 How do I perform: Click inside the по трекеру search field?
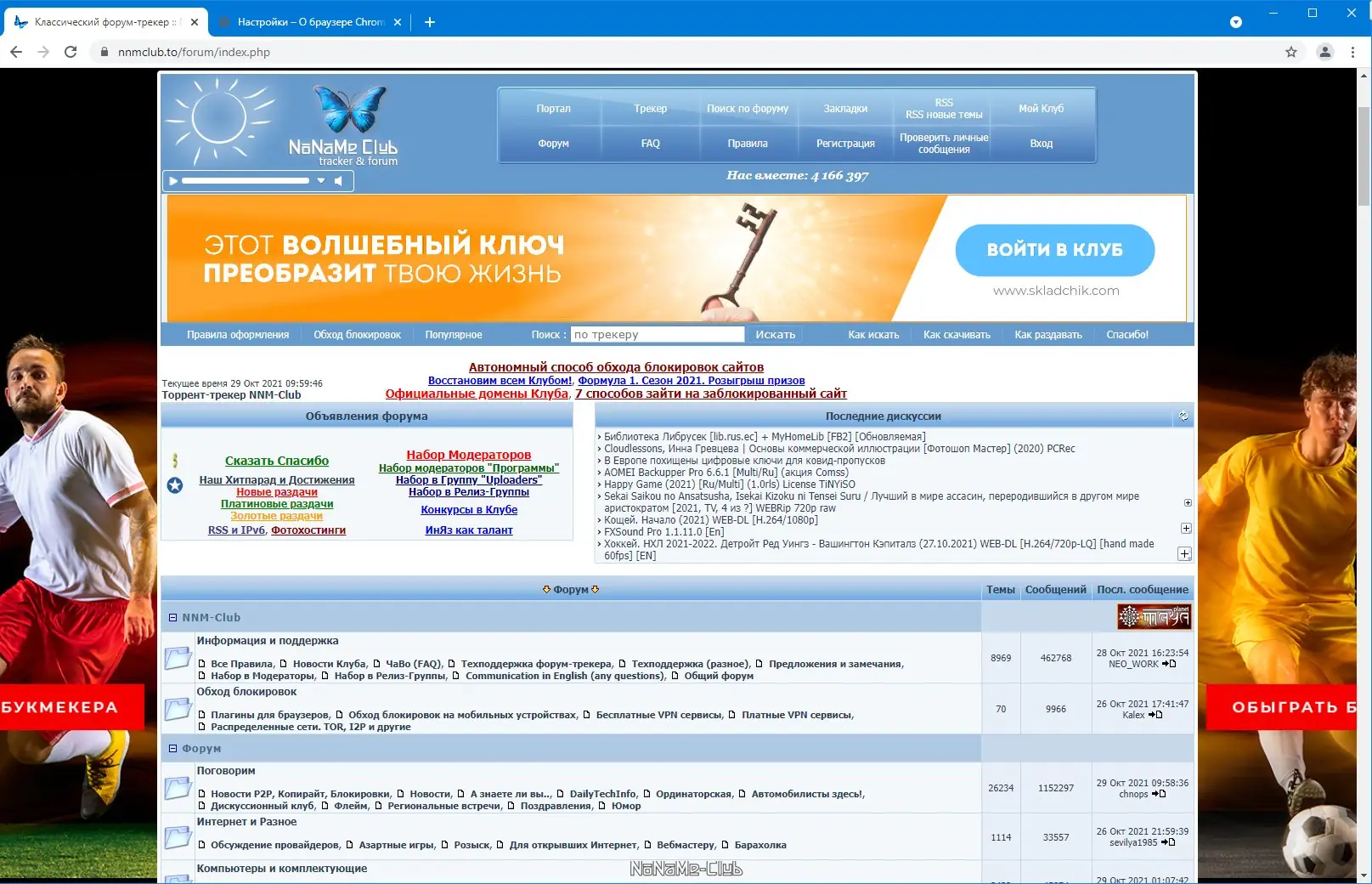(x=657, y=334)
